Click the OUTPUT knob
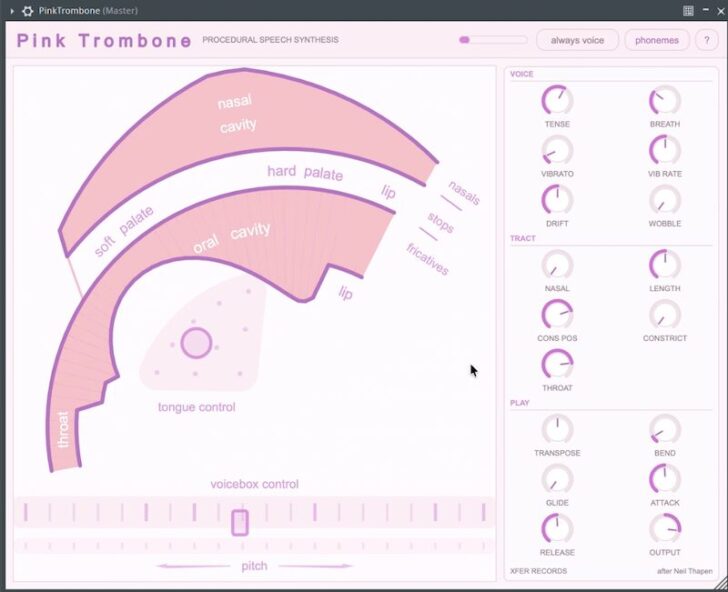Viewport: 728px width, 592px height. coord(665,528)
